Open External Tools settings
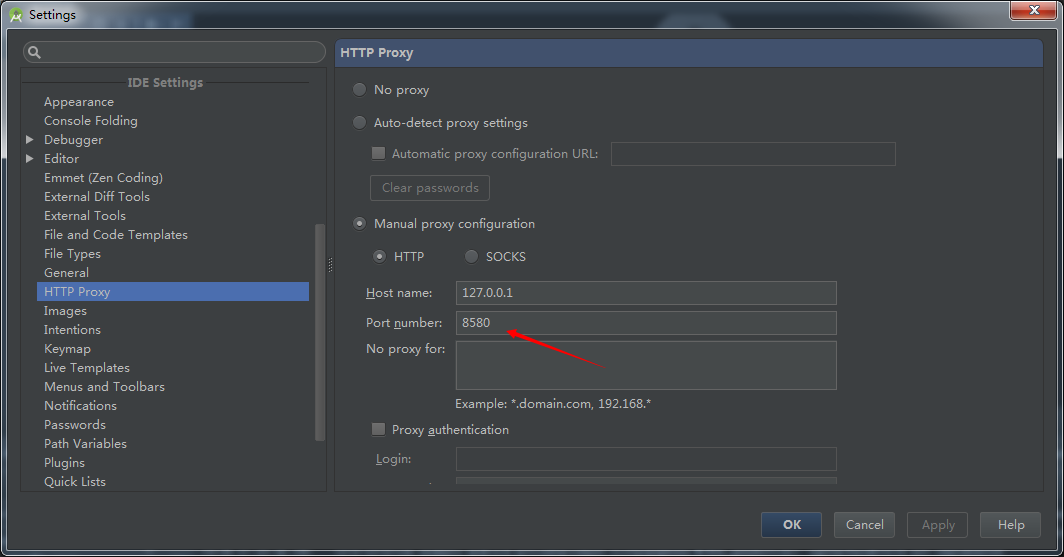 85,216
